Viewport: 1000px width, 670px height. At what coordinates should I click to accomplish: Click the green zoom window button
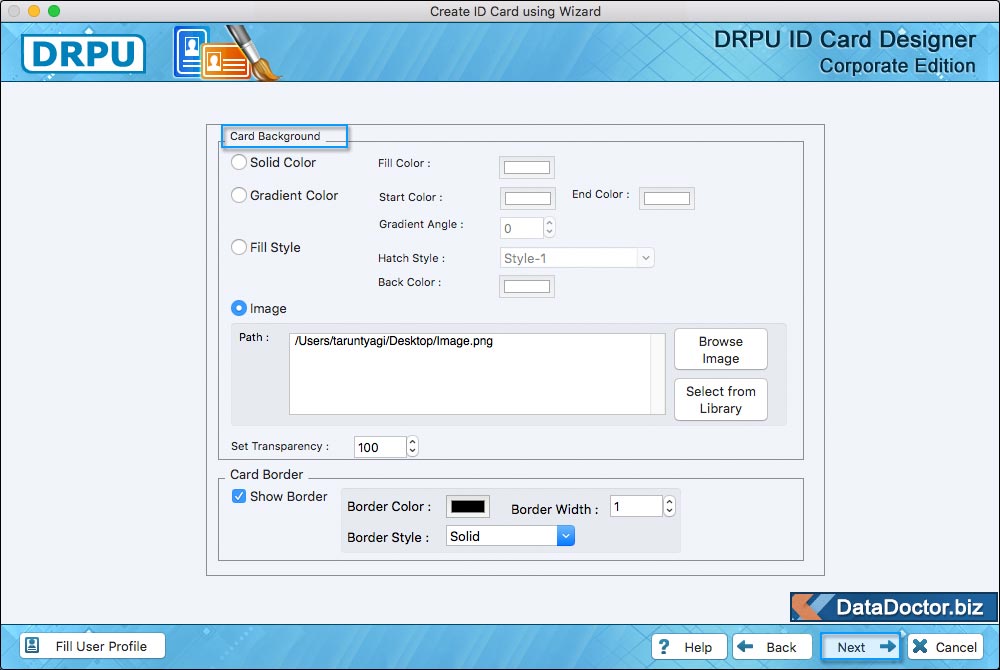click(x=54, y=11)
